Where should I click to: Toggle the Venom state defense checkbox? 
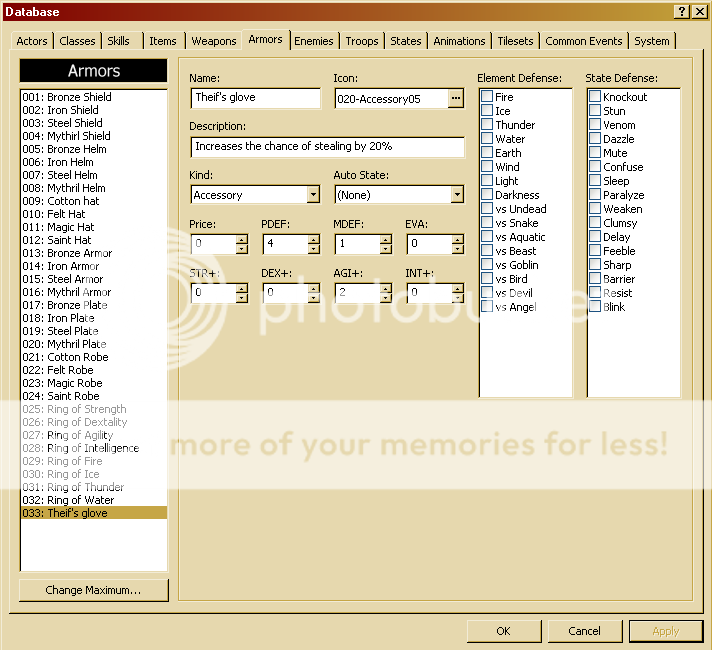pyautogui.click(x=595, y=125)
